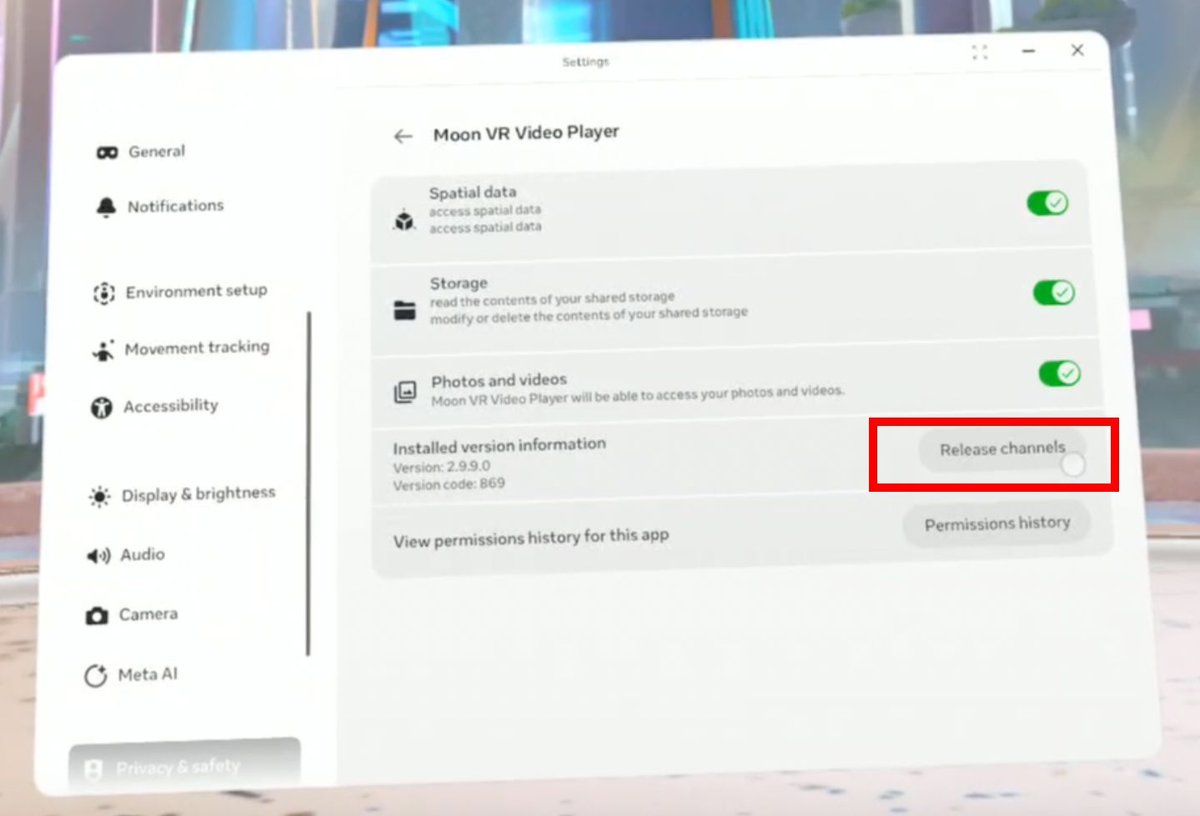Open General settings headset icon
The image size is (1200, 816).
pos(107,153)
